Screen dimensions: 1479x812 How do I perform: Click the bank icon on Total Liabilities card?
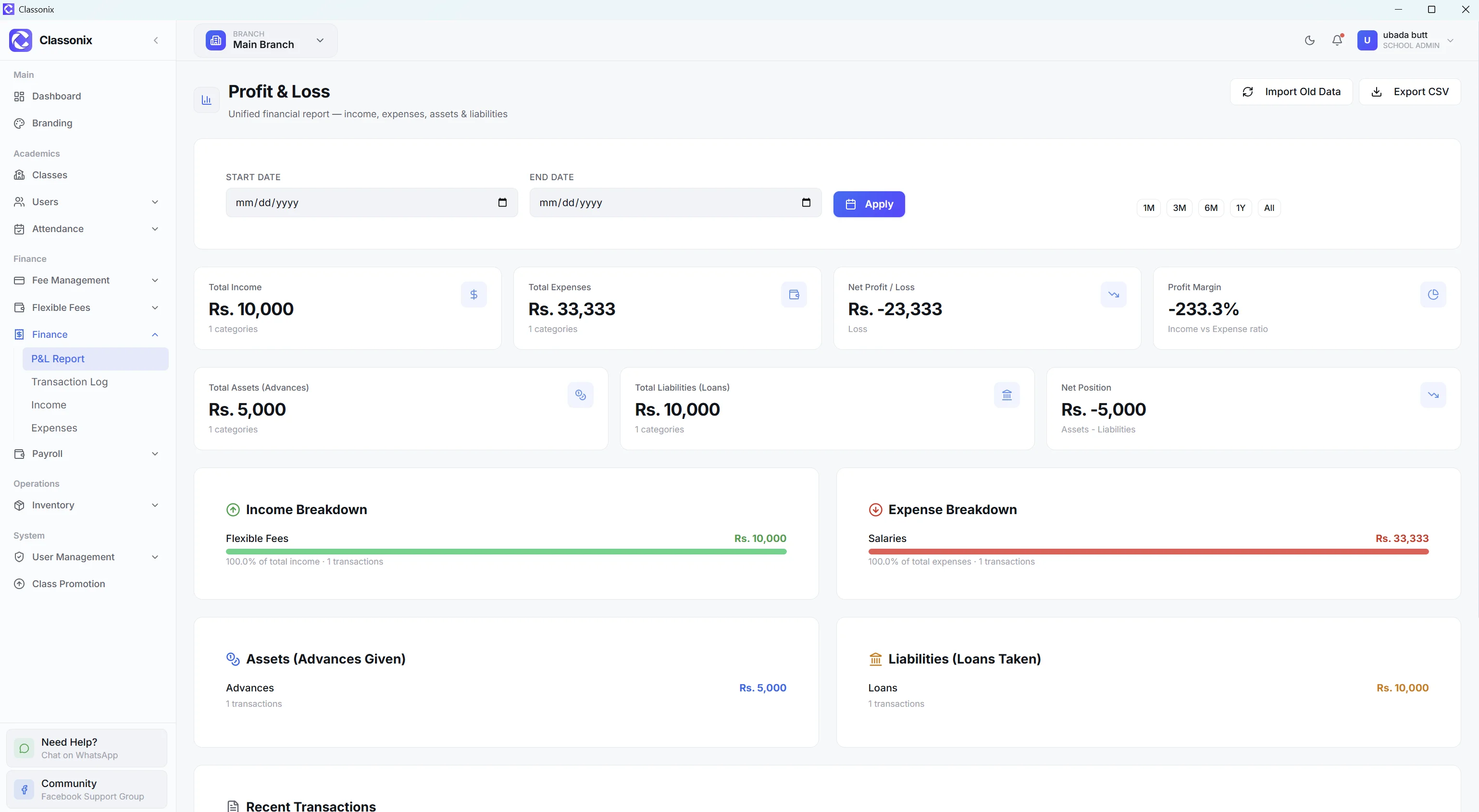click(x=1007, y=395)
